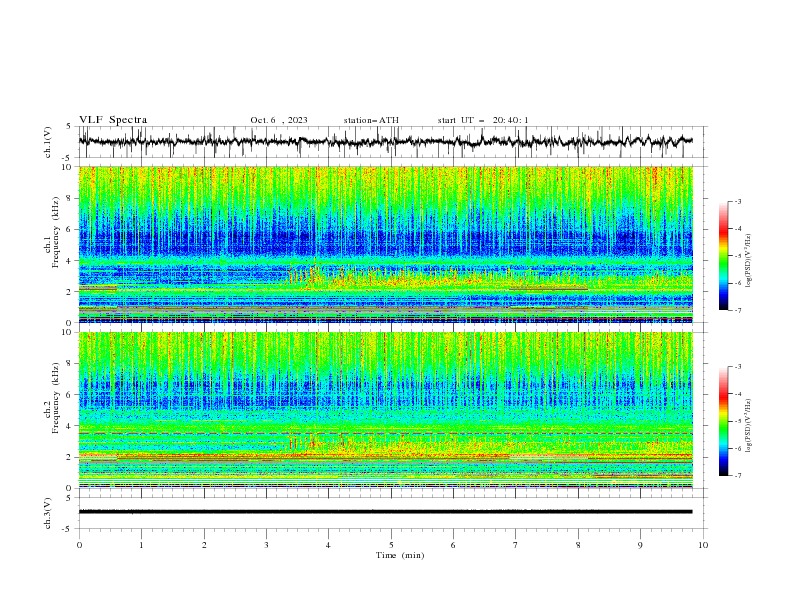Screen dimensions: 792x612
Task: Click the ch.2 "Frequency (kHz)" axis label
Action: [56, 398]
